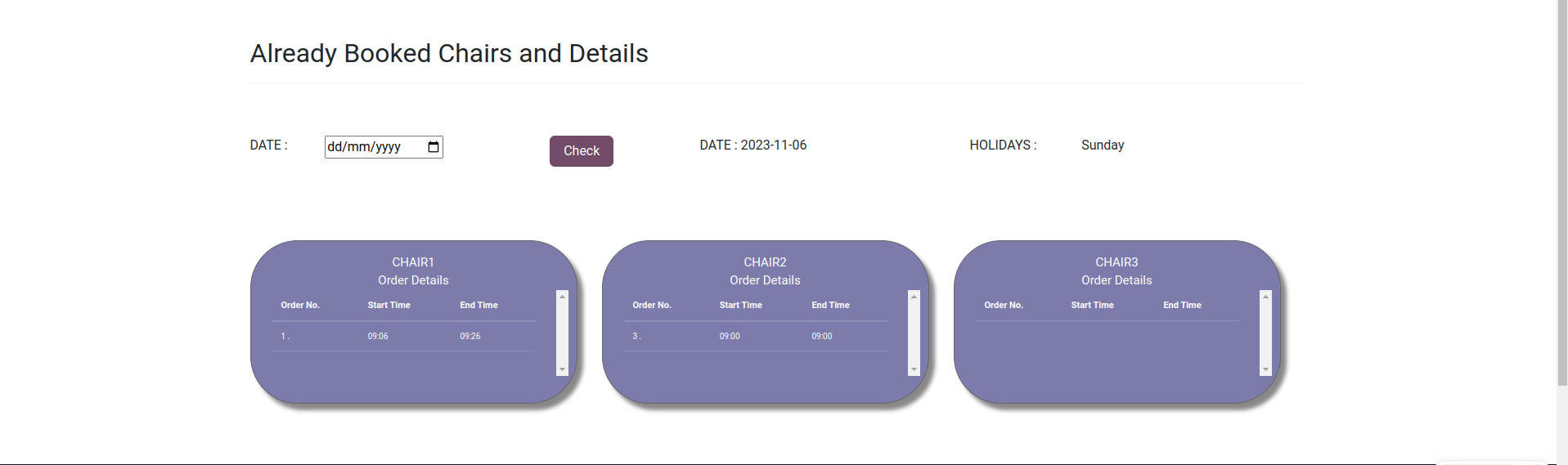Click the Start Time header in CHAIR2

point(740,305)
